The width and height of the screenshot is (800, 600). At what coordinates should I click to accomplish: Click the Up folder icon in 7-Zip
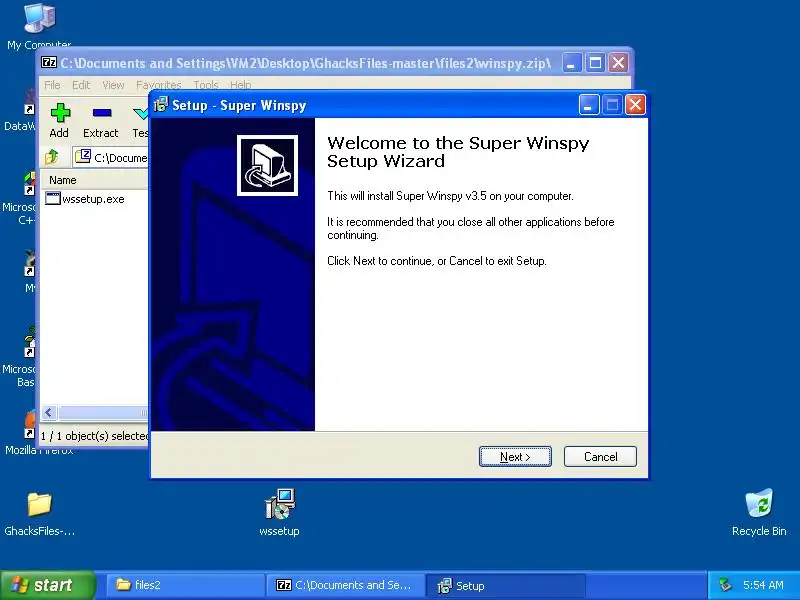point(52,157)
